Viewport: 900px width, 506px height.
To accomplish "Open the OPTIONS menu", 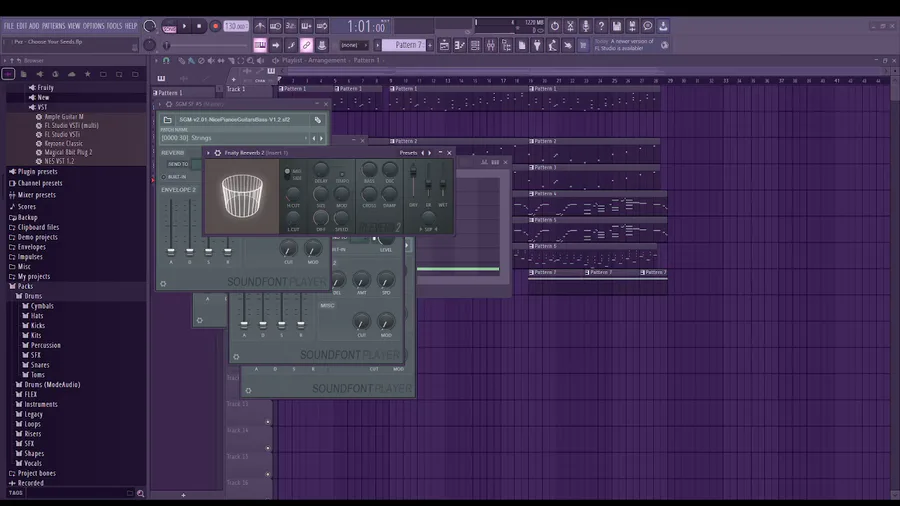I will 94,26.
